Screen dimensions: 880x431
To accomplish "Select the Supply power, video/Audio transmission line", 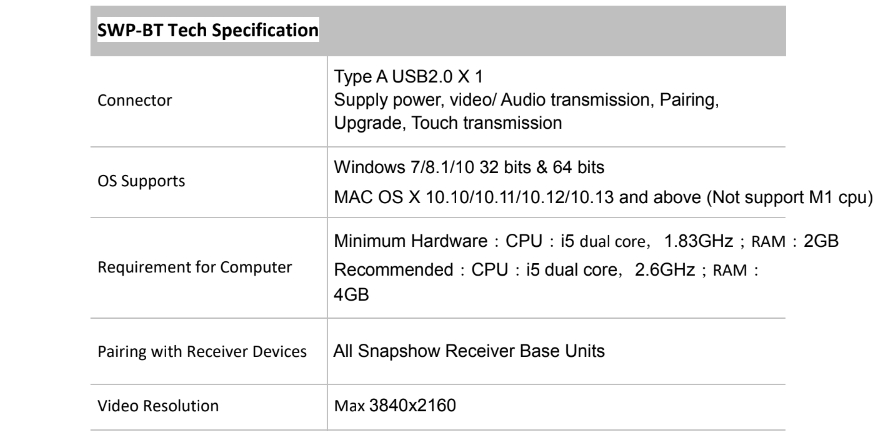I will pos(526,100).
